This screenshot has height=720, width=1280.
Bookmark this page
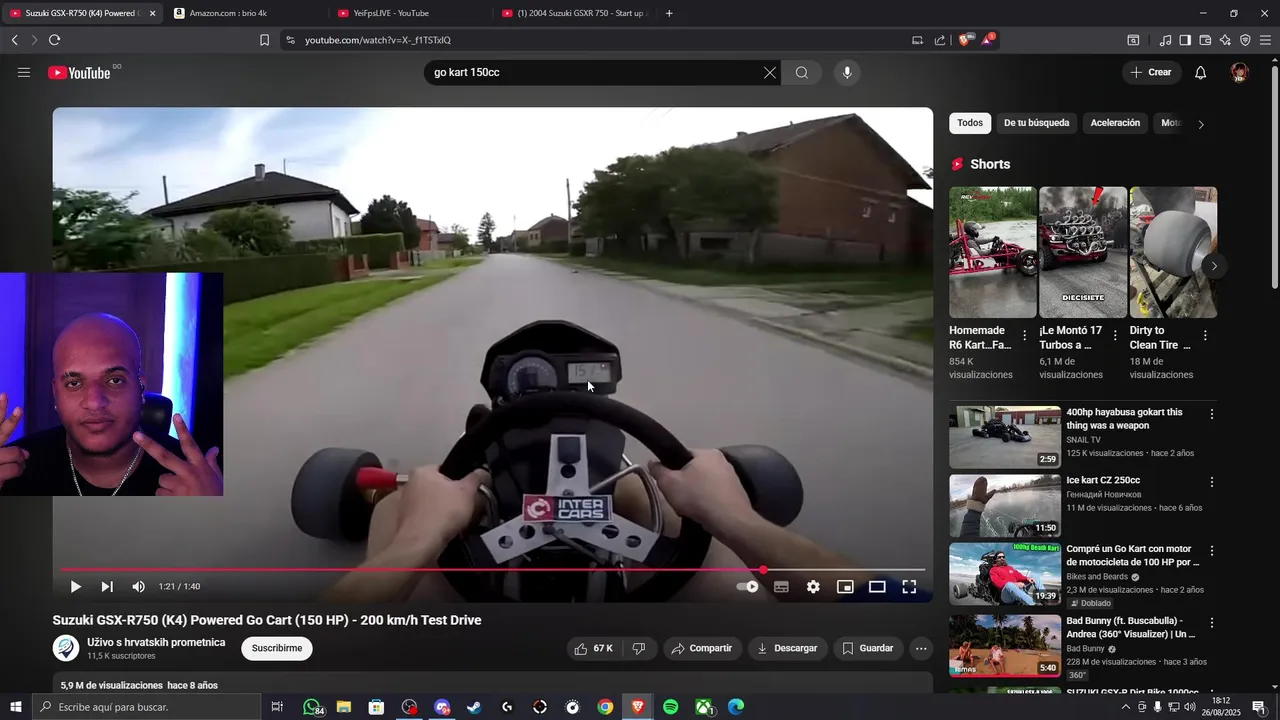(264, 40)
